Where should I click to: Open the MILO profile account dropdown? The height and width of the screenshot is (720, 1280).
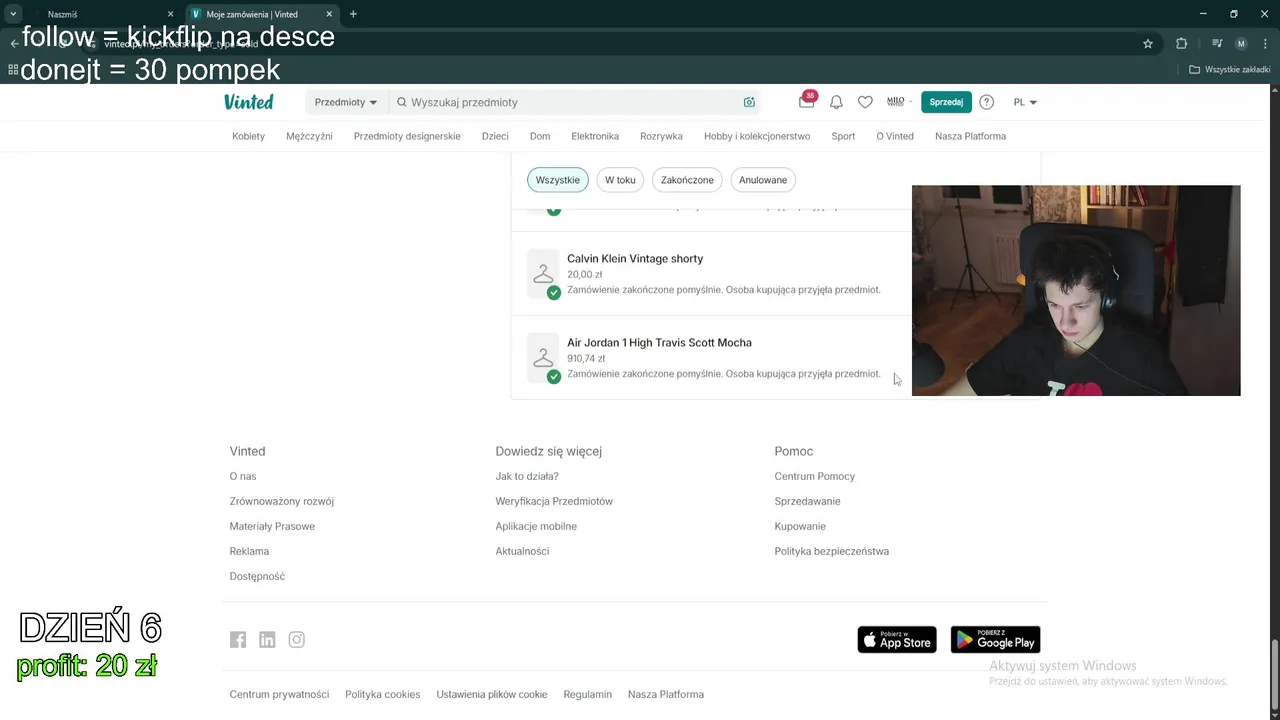[x=898, y=102]
